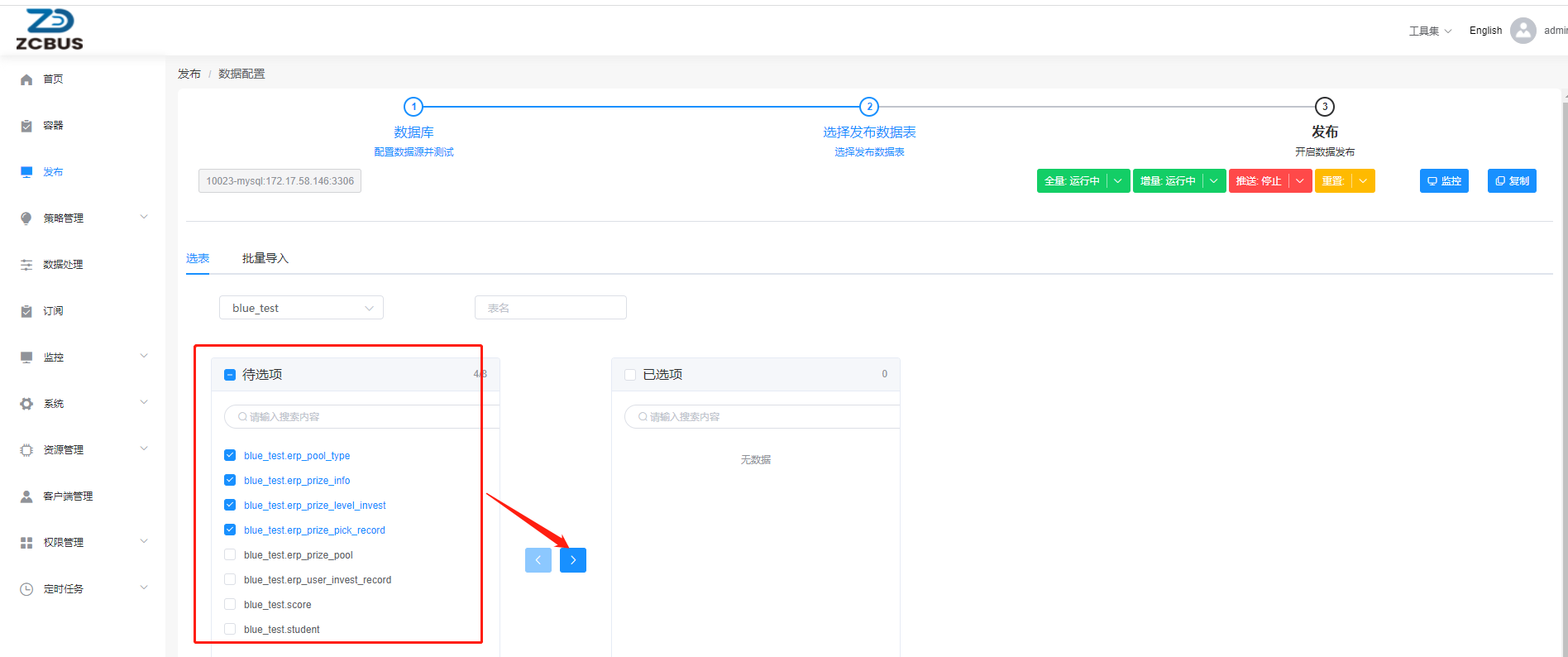Image resolution: width=1568 pixels, height=657 pixels.
Task: Click the Home icon in sidebar
Action: 26,79
